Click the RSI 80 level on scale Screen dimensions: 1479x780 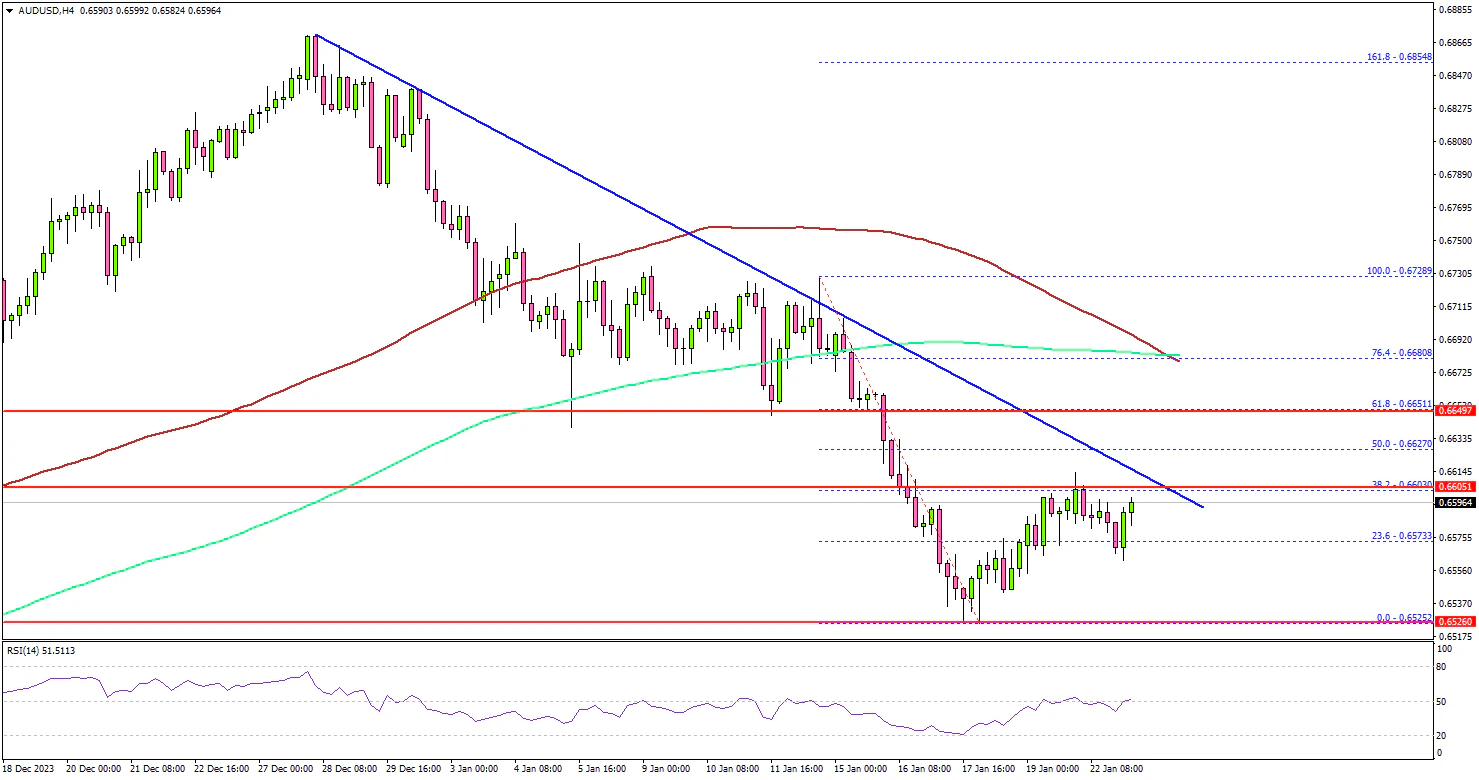click(1440, 665)
